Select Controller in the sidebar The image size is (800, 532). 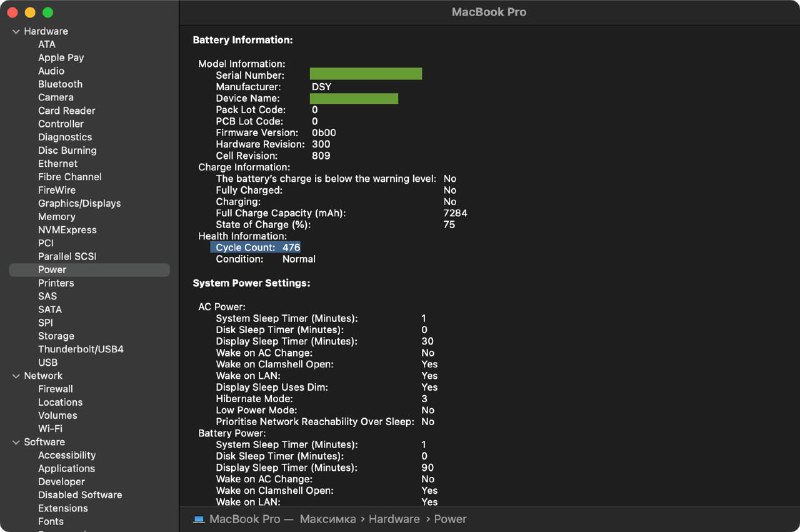(x=61, y=124)
